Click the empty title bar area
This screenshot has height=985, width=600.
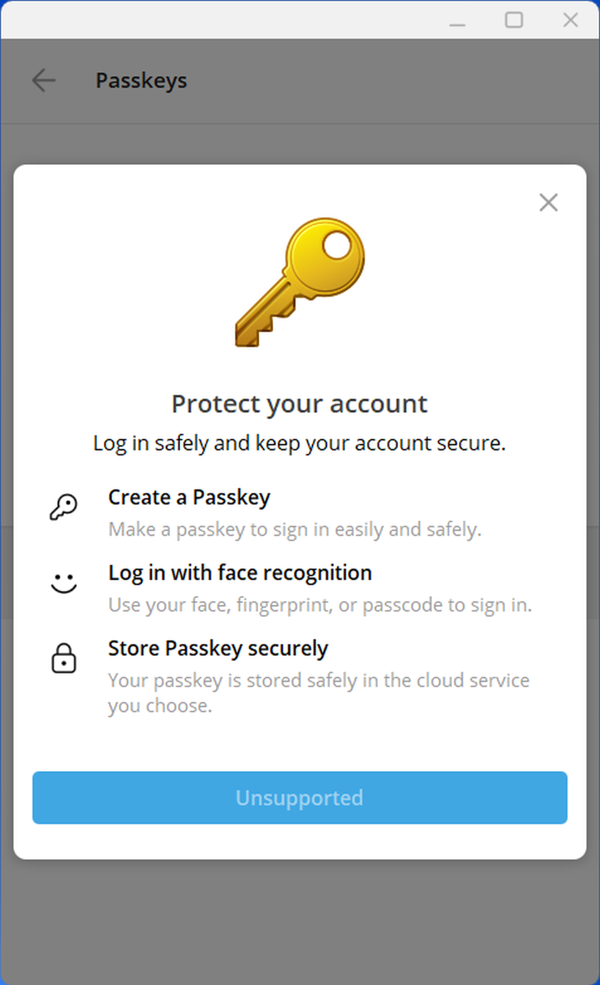click(x=220, y=20)
